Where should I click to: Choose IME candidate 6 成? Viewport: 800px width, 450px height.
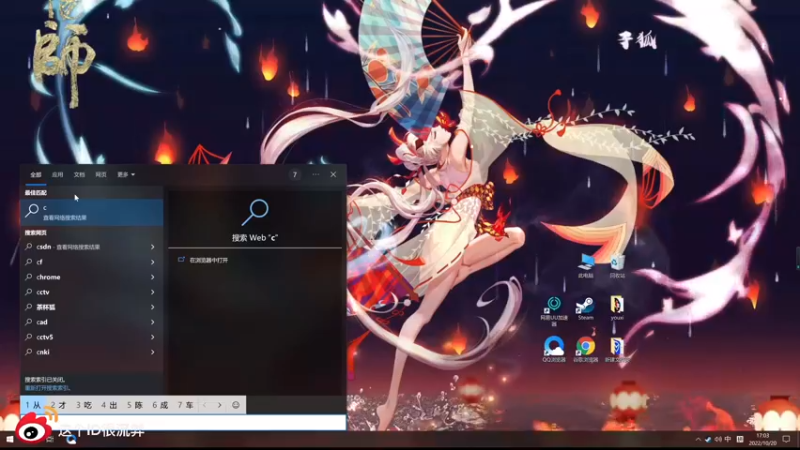(x=160, y=405)
